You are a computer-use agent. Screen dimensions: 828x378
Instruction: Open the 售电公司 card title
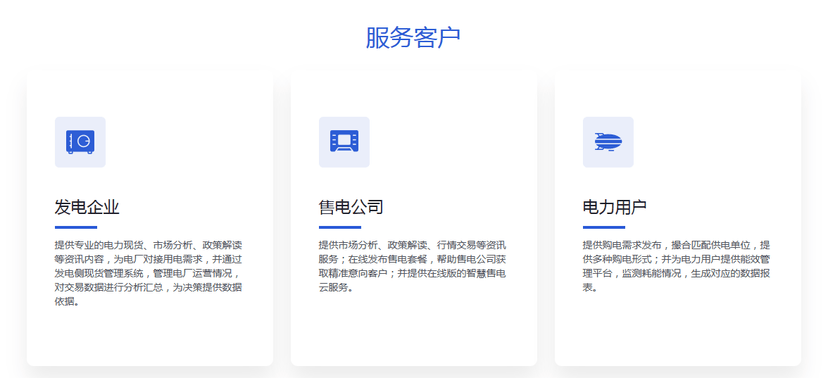(351, 207)
